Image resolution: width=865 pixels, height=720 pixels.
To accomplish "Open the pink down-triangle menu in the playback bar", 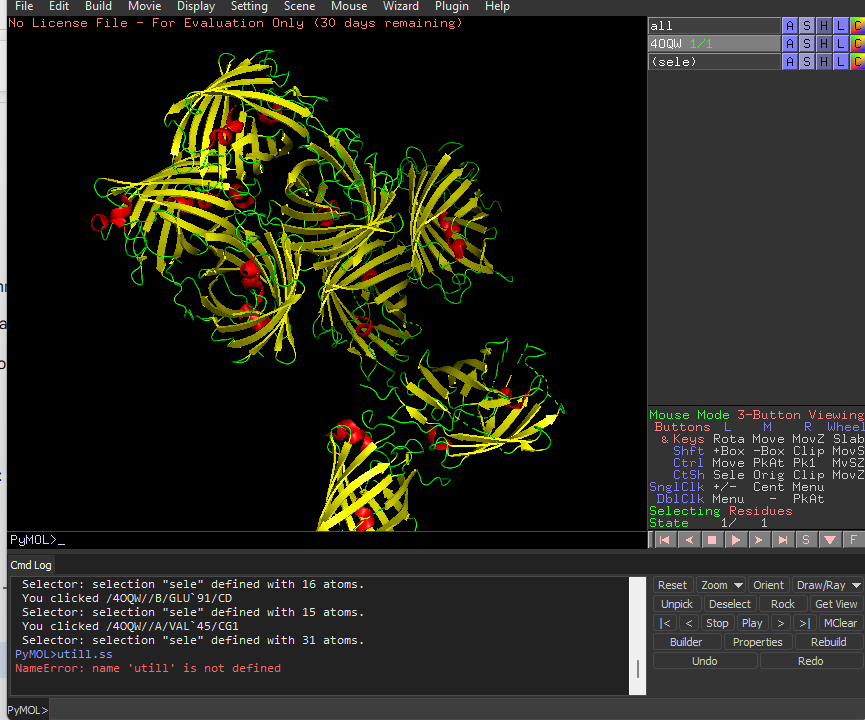I will click(x=829, y=540).
